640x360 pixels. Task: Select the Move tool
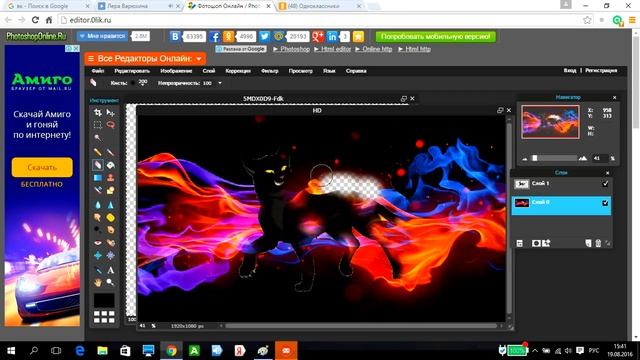pos(110,112)
